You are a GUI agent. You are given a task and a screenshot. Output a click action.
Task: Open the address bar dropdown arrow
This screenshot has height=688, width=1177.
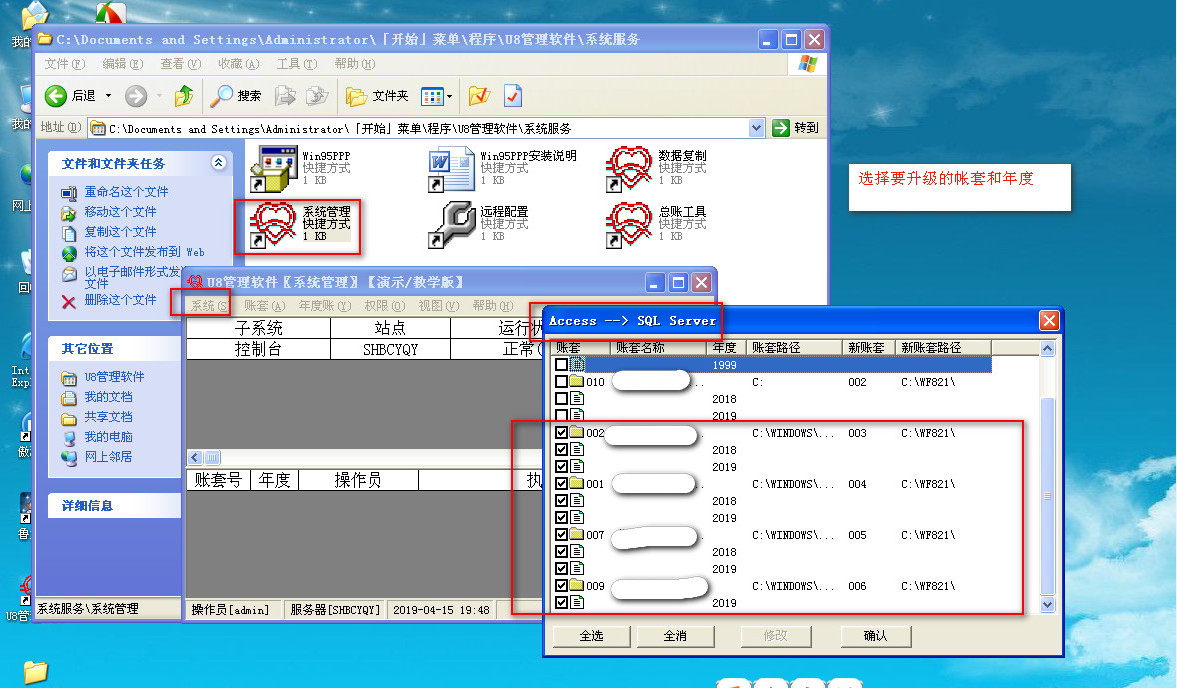pos(756,128)
